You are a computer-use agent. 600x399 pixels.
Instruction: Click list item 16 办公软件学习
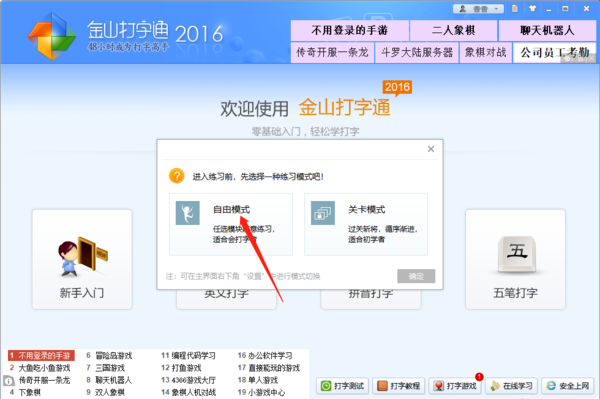pyautogui.click(x=265, y=356)
